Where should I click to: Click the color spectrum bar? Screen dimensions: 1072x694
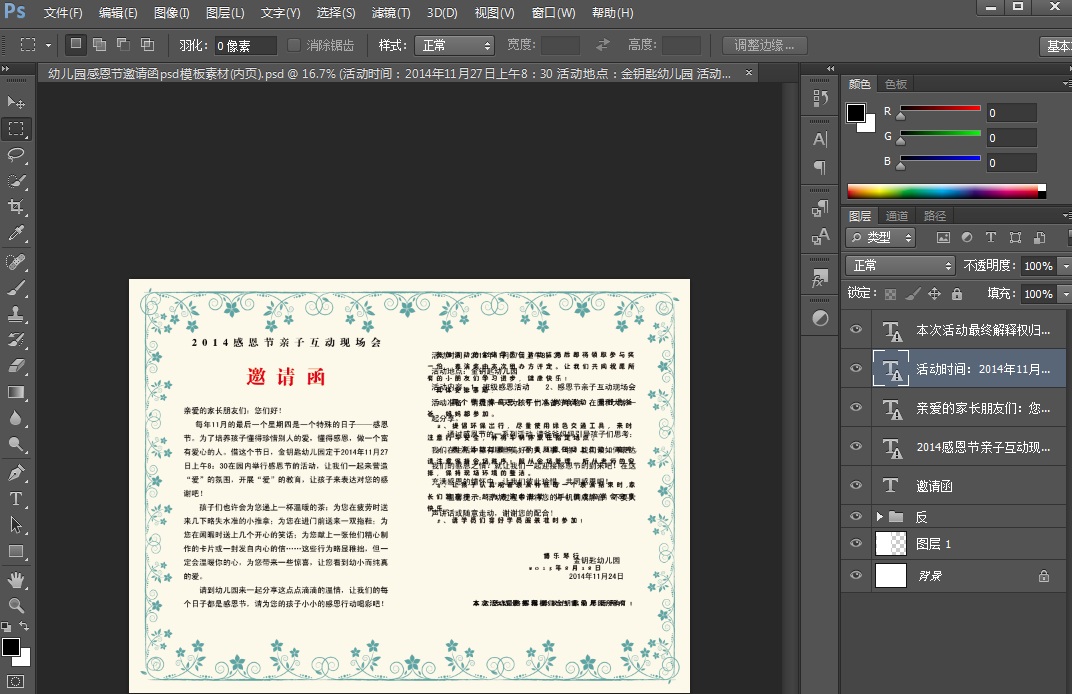945,190
